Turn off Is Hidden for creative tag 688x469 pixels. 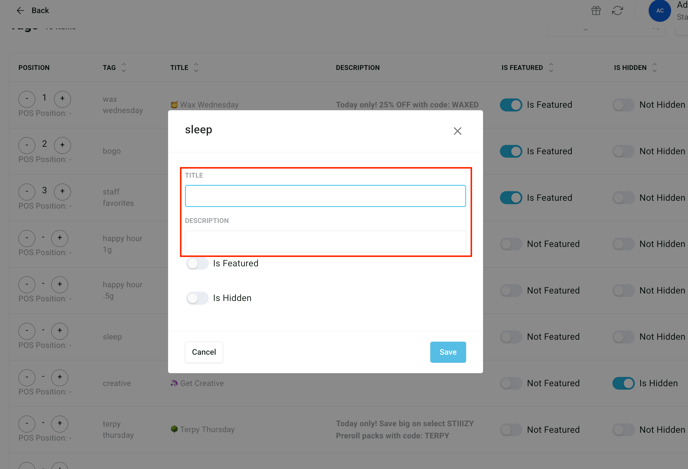click(623, 383)
